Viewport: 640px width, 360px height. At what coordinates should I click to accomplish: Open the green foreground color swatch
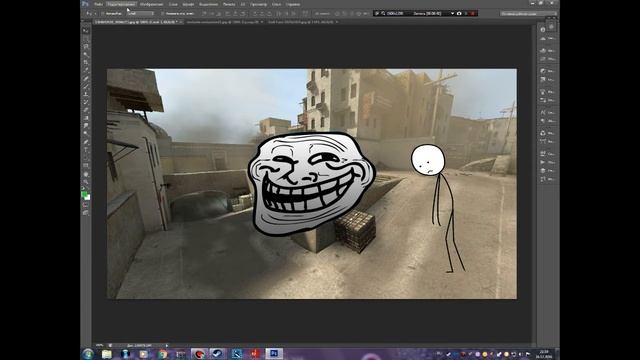[x=84, y=195]
